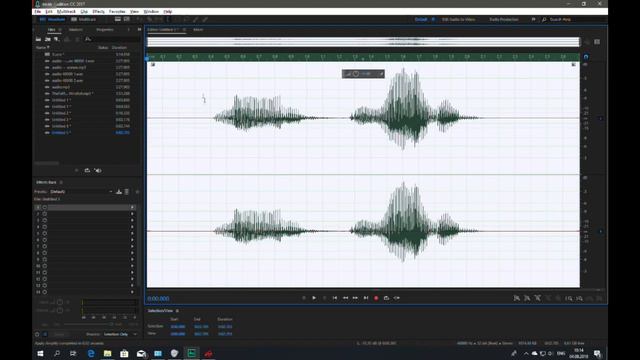The height and width of the screenshot is (360, 640).
Task: Sort files by Name column header
Action: click(x=42, y=47)
